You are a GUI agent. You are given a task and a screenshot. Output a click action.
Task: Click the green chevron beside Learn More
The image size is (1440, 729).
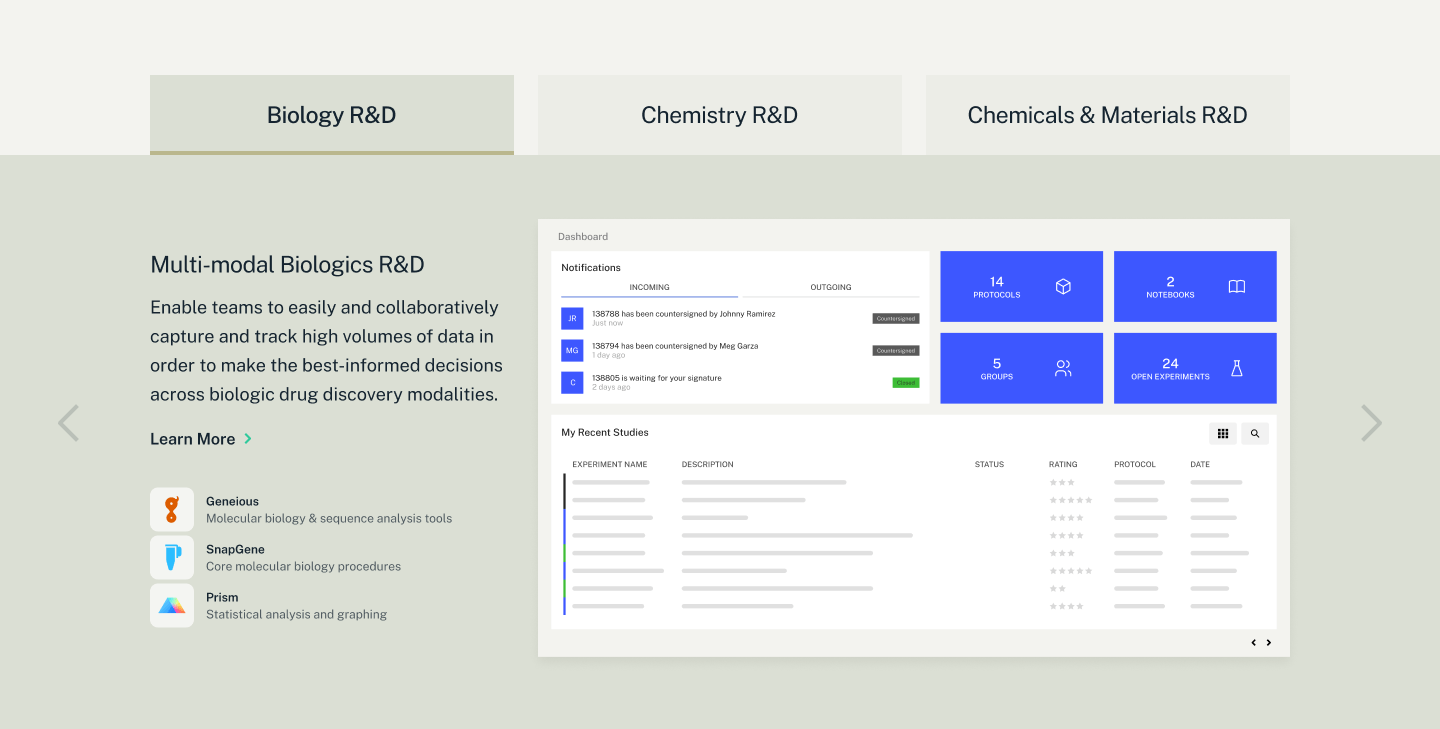[x=248, y=439]
